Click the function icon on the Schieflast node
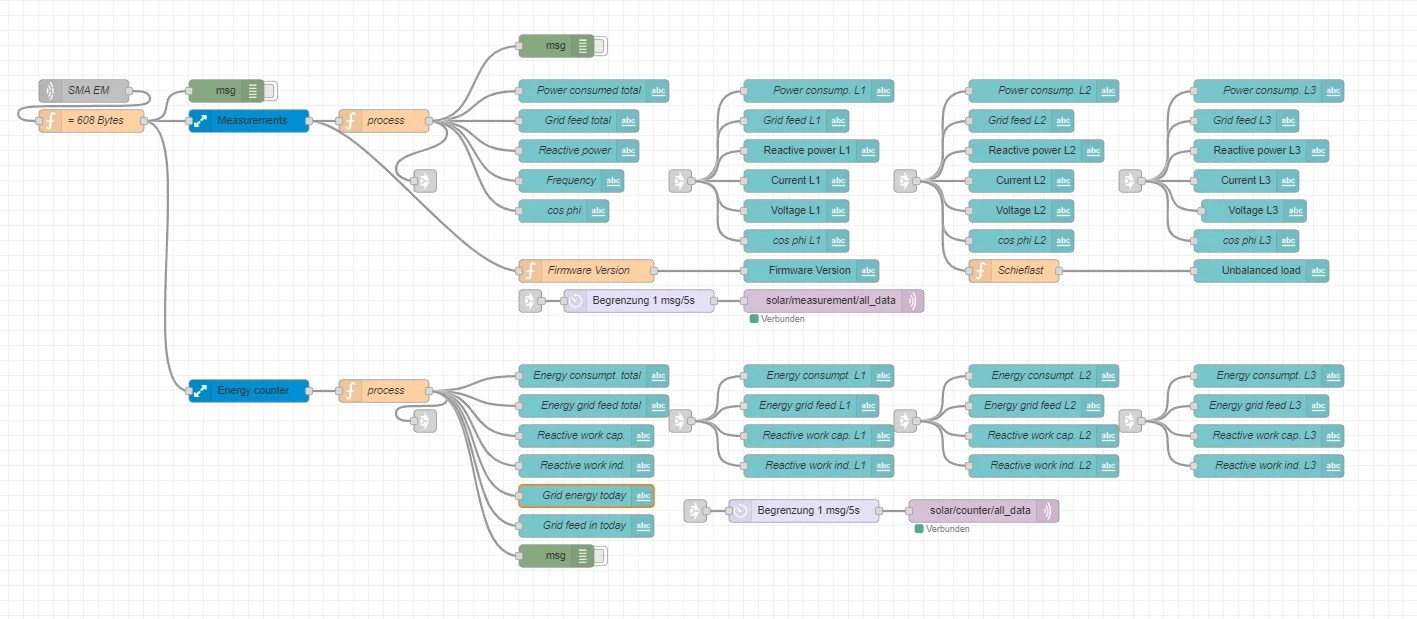 click(x=981, y=270)
